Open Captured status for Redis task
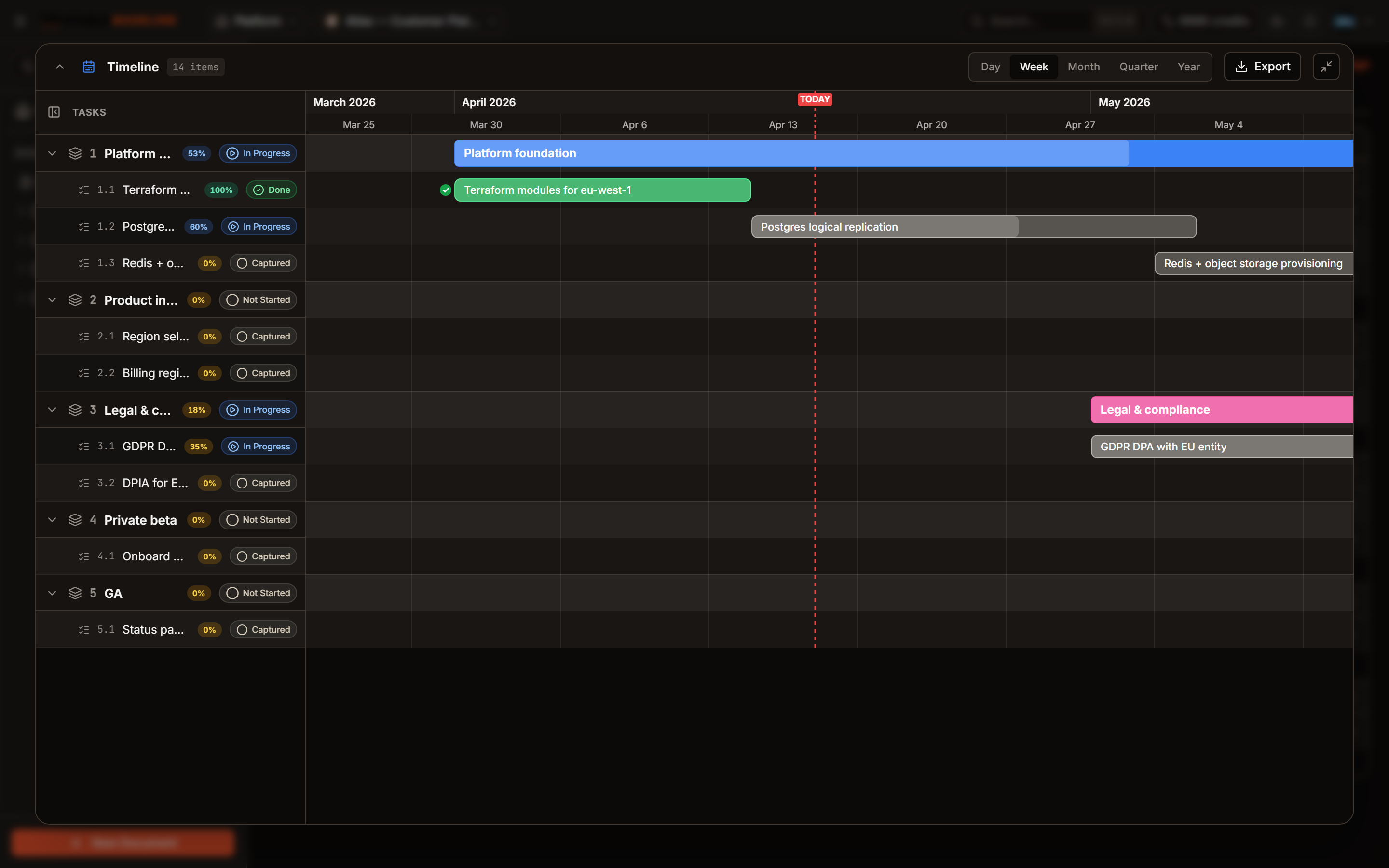 tap(263, 263)
